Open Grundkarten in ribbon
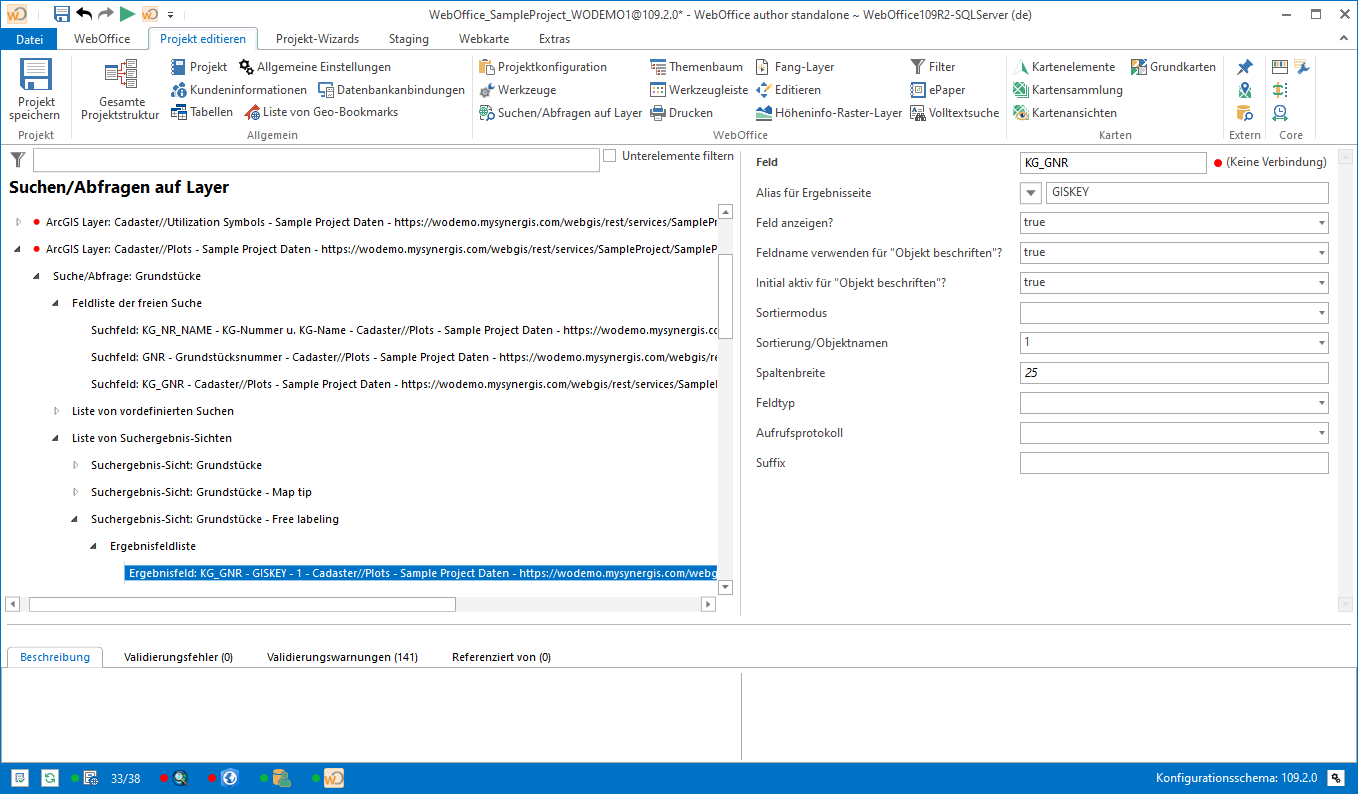 pyautogui.click(x=1174, y=67)
